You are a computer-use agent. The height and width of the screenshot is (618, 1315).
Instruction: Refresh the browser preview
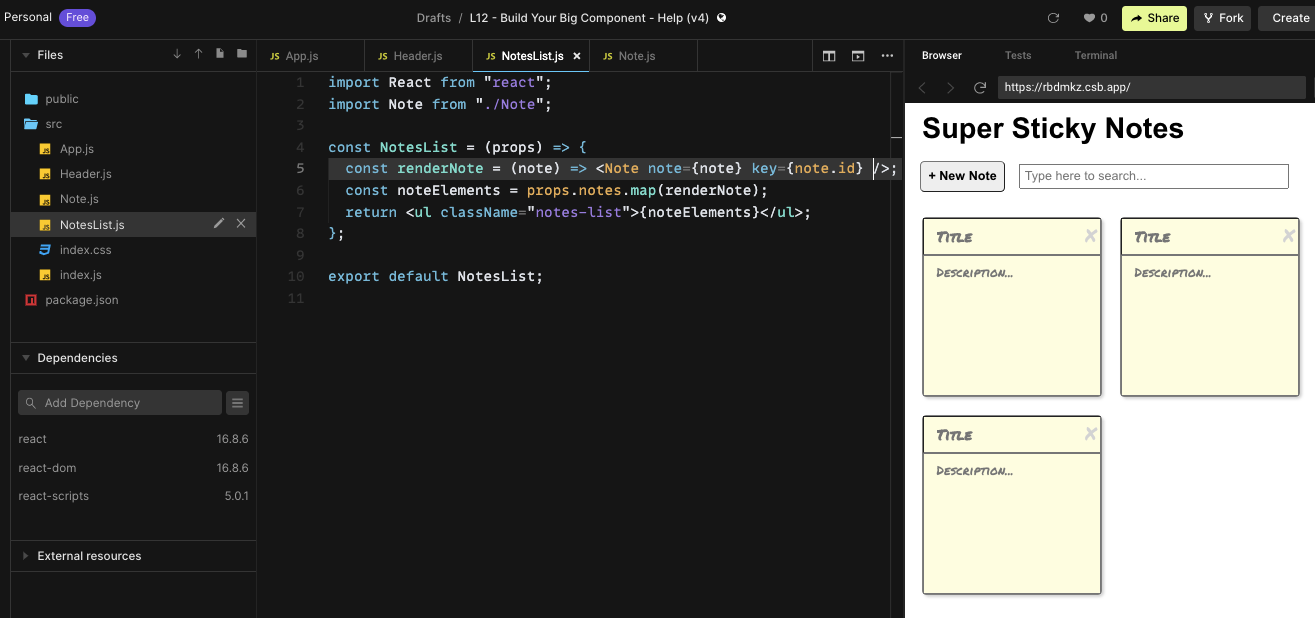[980, 88]
